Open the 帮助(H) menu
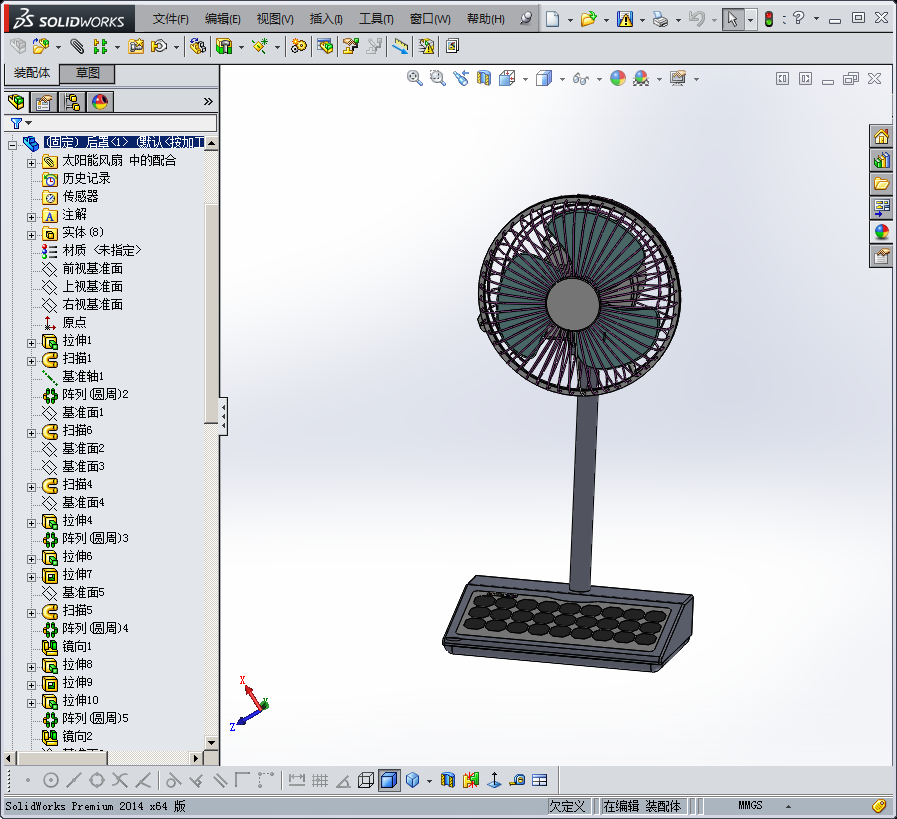 [x=486, y=19]
